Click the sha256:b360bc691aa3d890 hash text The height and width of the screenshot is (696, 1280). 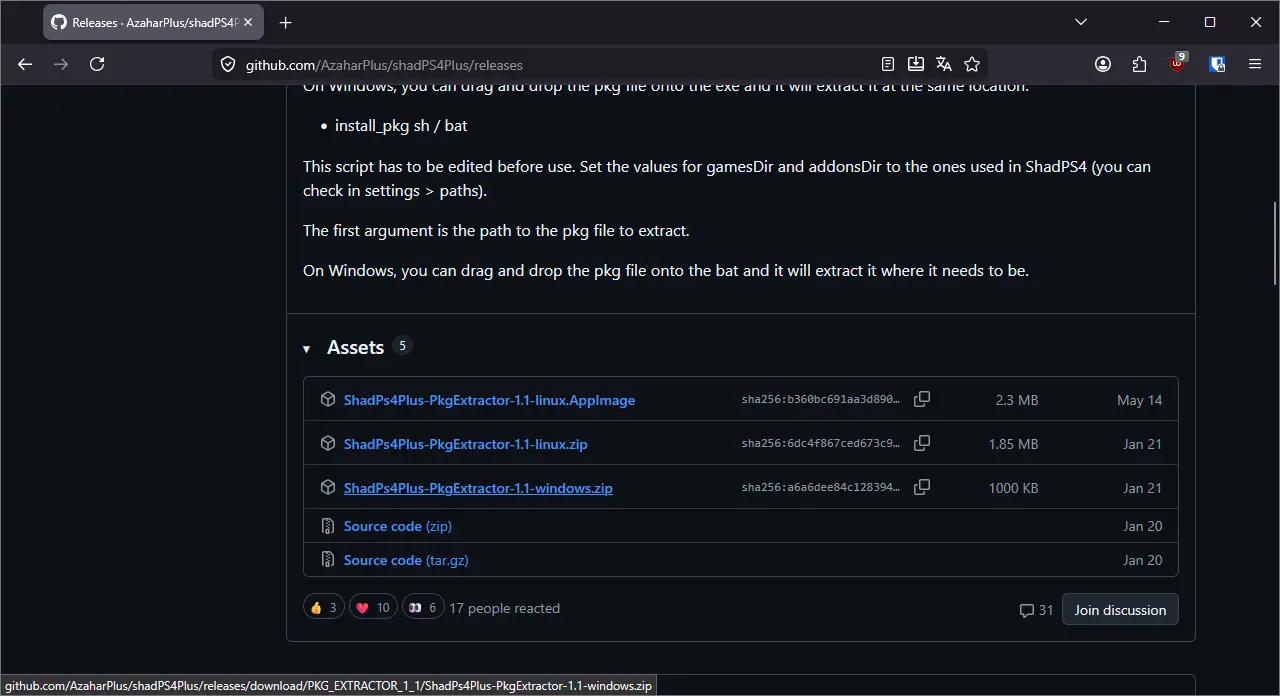(821, 400)
